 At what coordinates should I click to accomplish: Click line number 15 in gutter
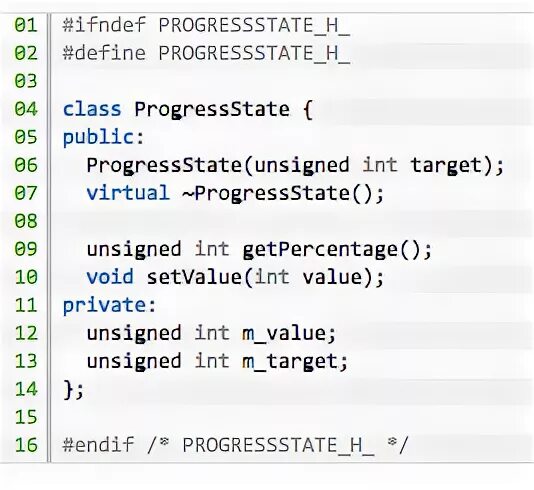coord(26,417)
